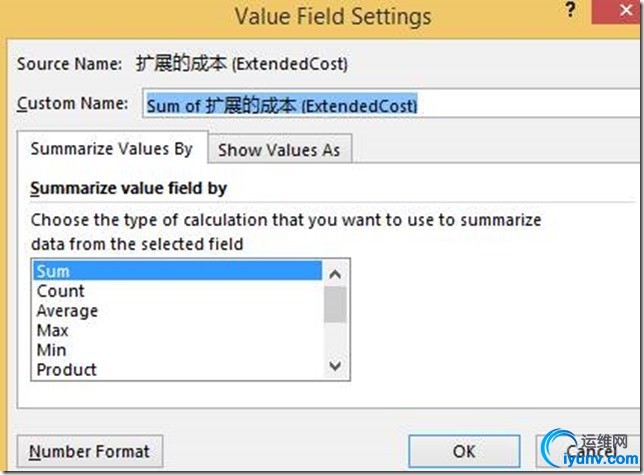Viewport: 644px width, 475px height.
Task: Click the list scroll down arrow
Action: click(x=335, y=366)
